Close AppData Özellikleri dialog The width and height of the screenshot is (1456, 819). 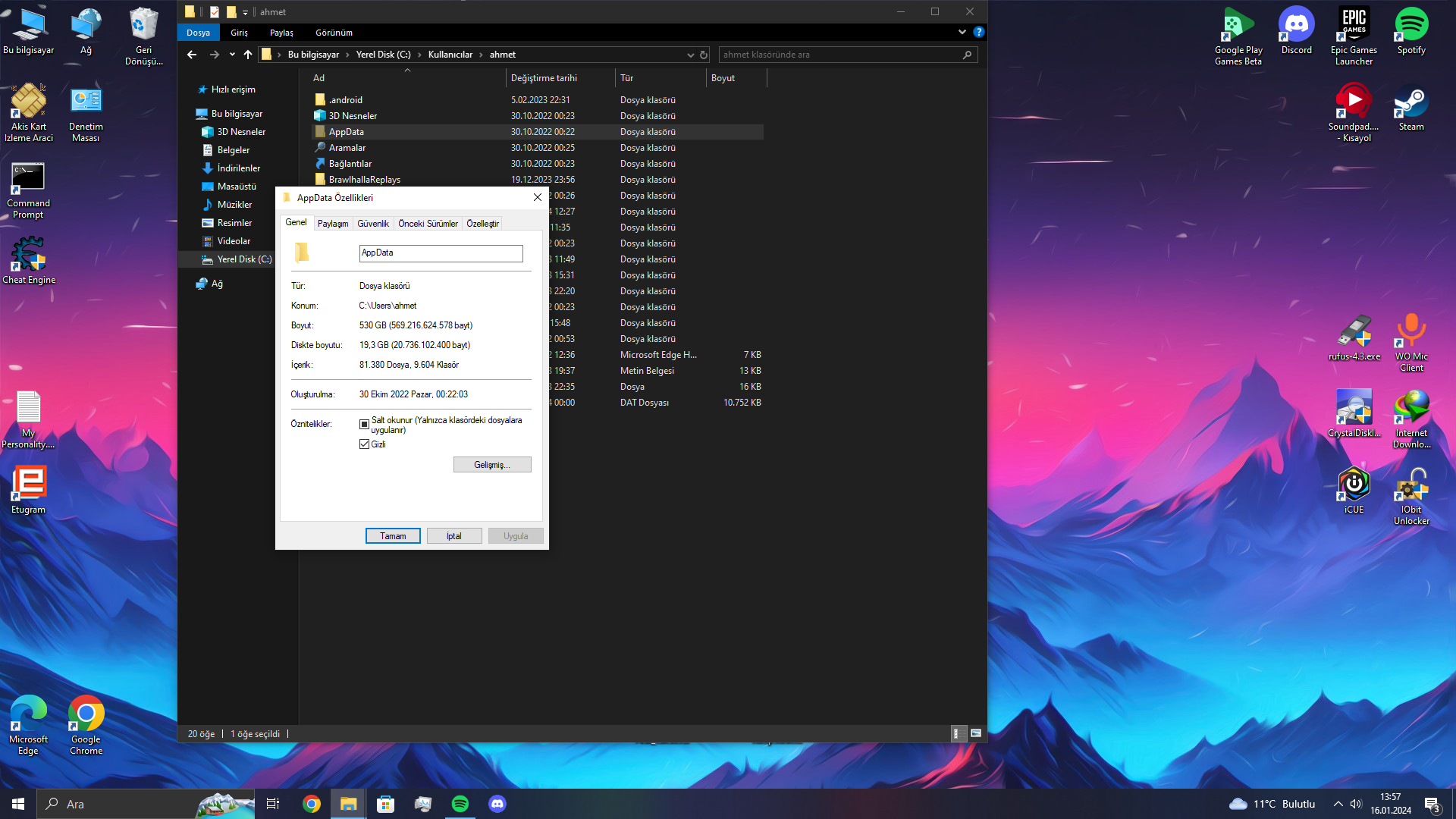538,197
